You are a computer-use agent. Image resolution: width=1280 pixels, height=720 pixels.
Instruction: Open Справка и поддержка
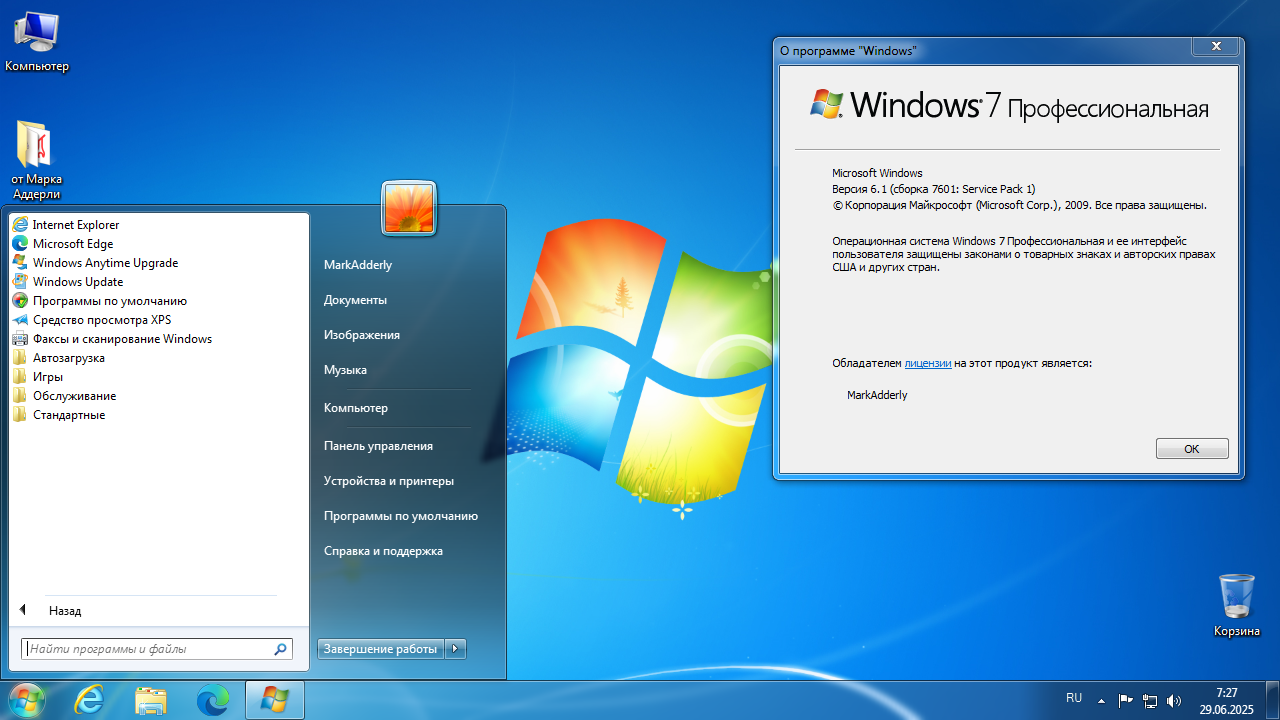click(x=383, y=551)
